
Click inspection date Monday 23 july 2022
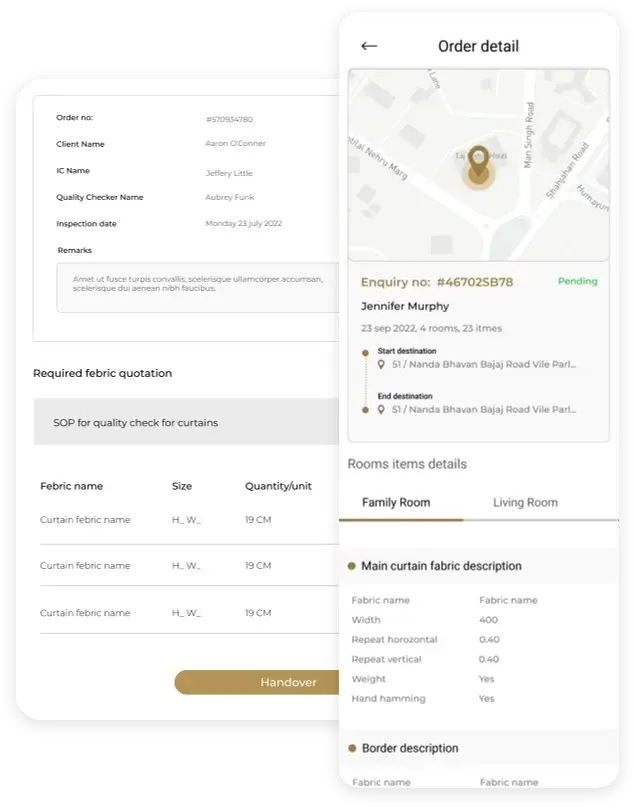pos(243,223)
